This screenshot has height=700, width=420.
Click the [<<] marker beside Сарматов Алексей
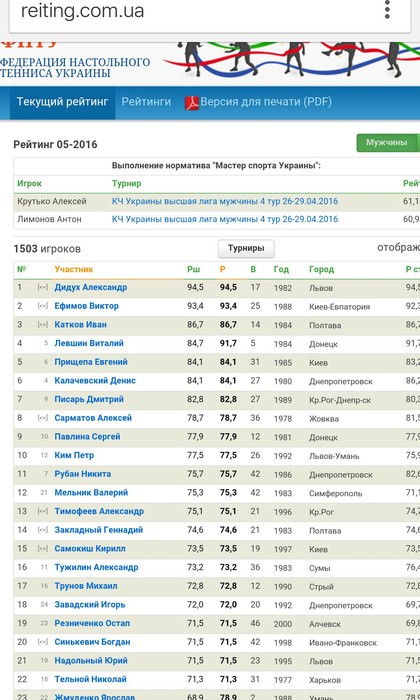(x=43, y=418)
